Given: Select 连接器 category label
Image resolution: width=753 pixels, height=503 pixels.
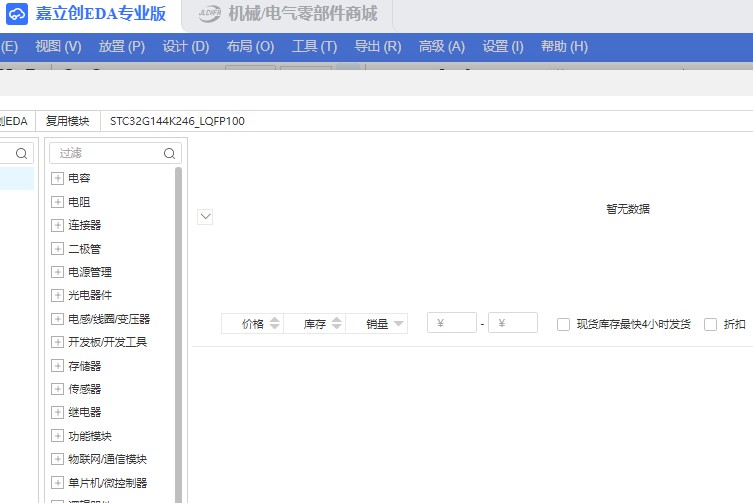Looking at the screenshot, I should (x=85, y=225).
